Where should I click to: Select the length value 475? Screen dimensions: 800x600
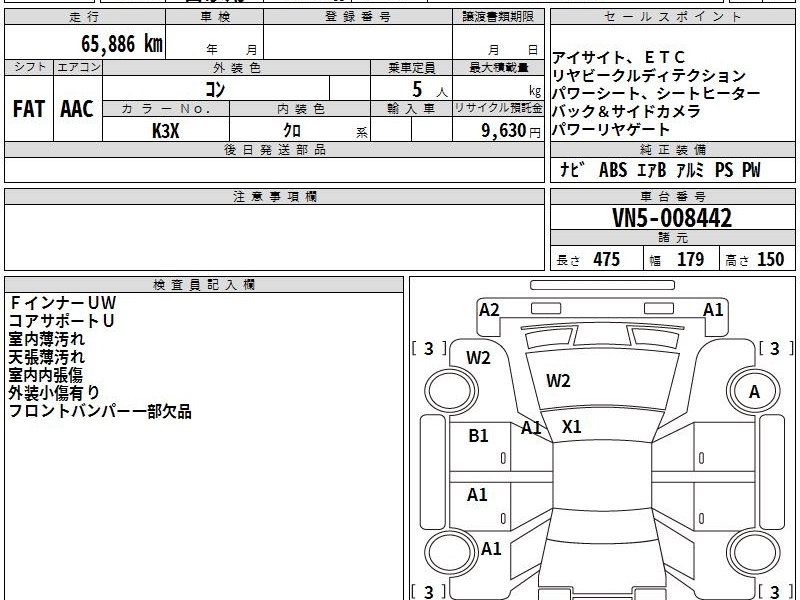coord(606,259)
